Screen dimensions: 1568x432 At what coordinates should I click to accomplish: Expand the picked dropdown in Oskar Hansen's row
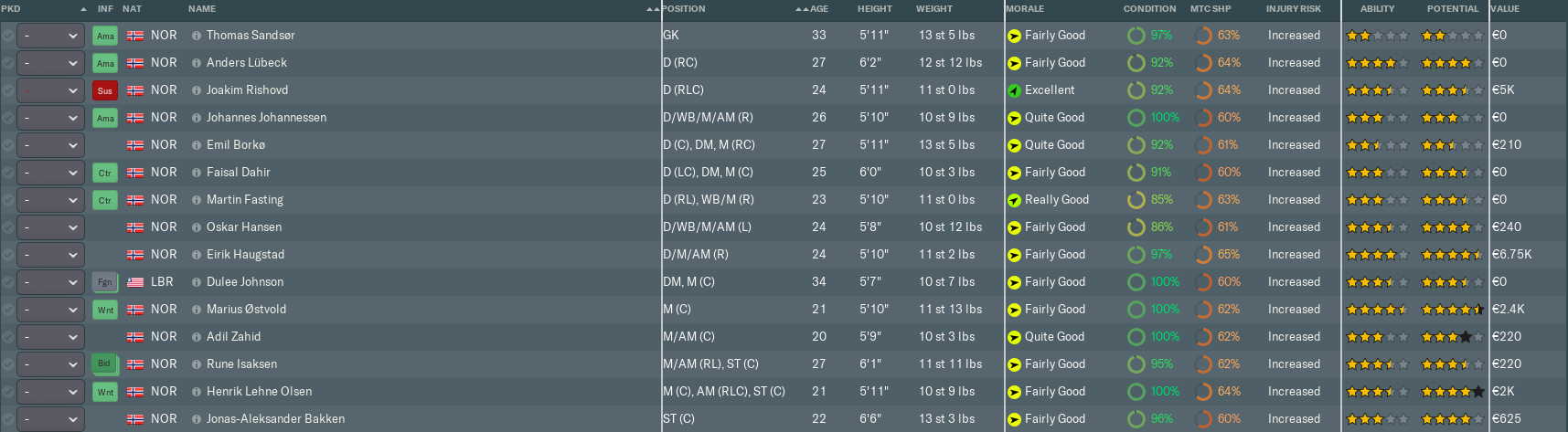51,227
